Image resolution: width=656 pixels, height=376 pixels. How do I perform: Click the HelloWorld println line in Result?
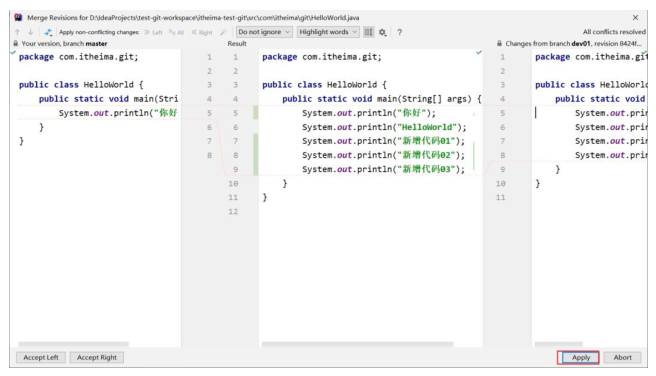[384, 127]
